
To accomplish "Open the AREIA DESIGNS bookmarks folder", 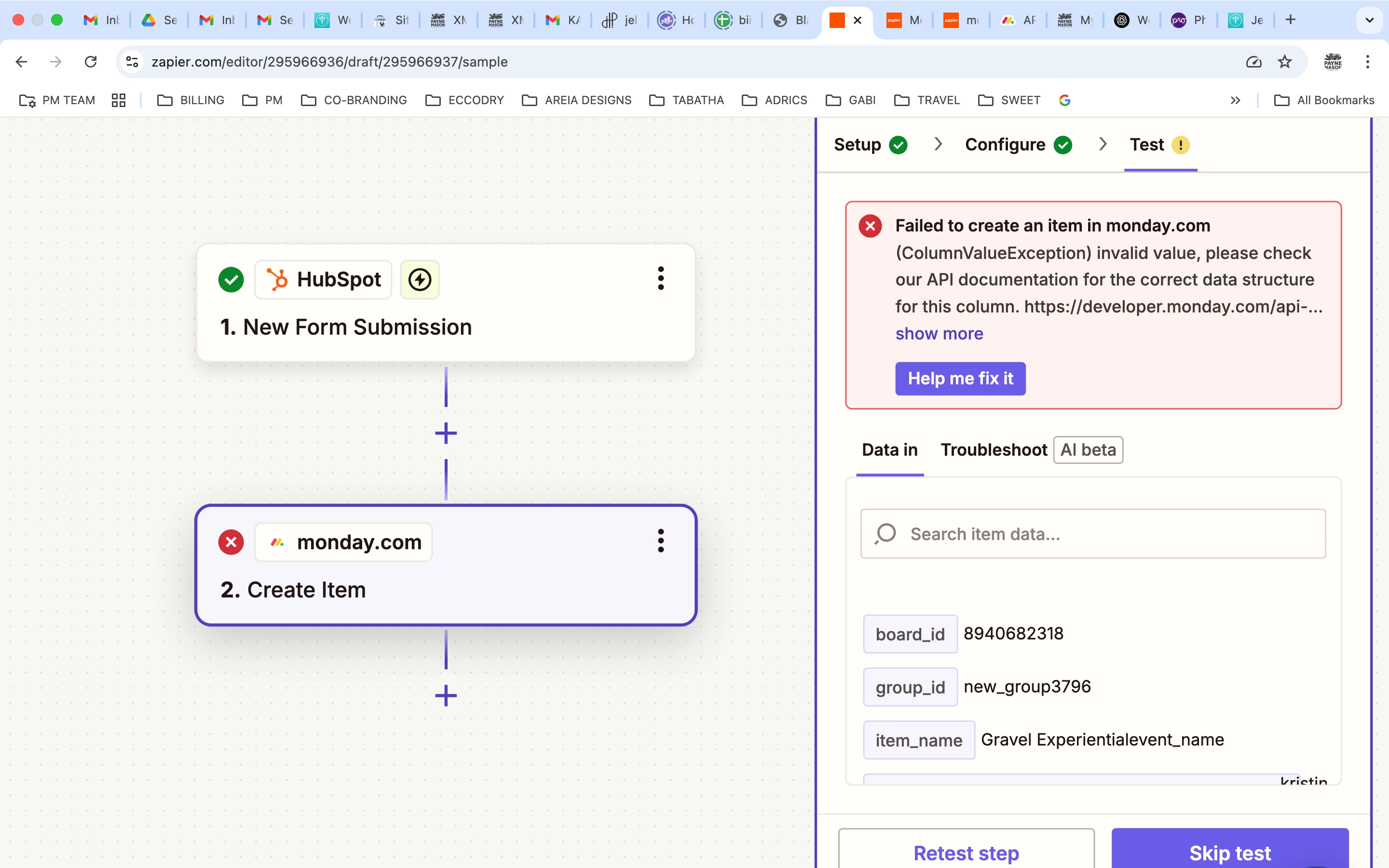I will click(x=576, y=100).
